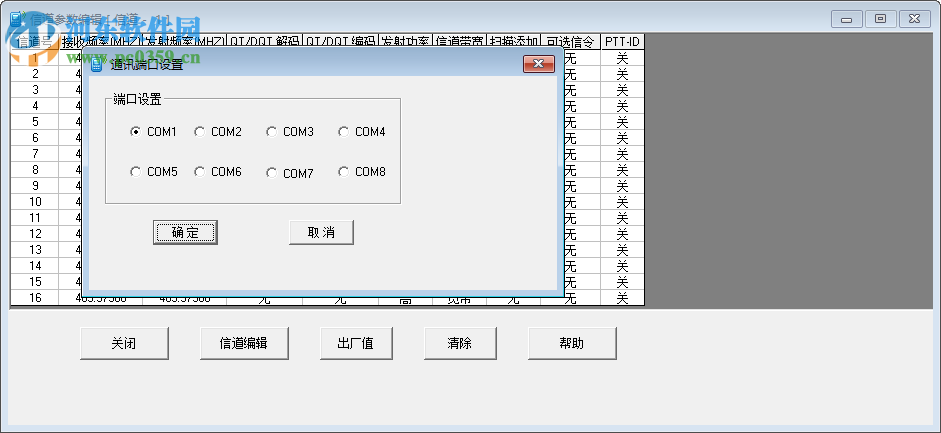Minimize the channel parameter window
Screen dimensions: 941x433
(x=847, y=19)
